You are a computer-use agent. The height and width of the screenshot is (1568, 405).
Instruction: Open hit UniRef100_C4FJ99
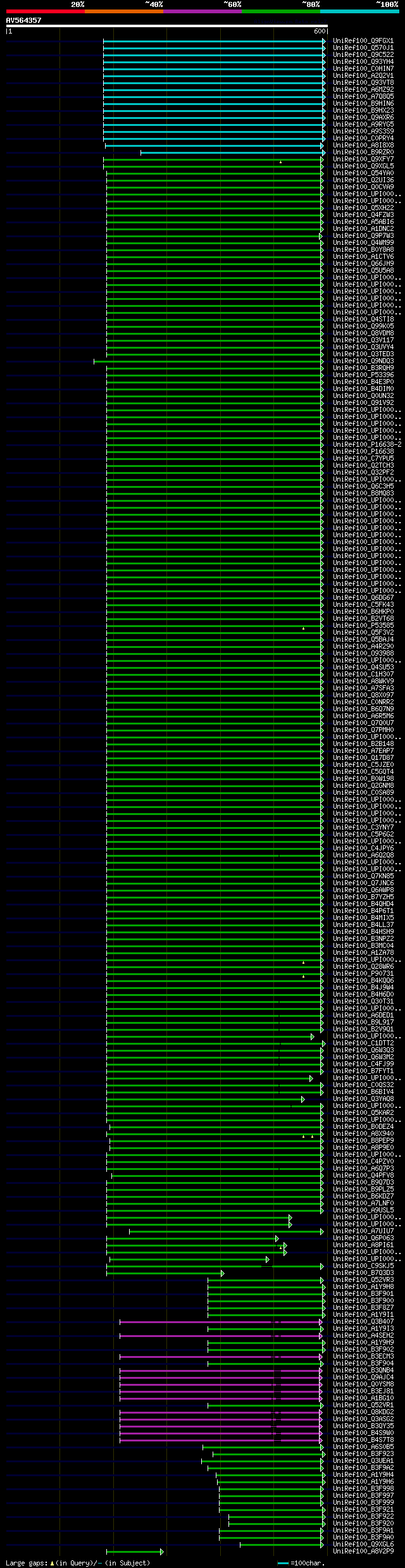point(363,1064)
